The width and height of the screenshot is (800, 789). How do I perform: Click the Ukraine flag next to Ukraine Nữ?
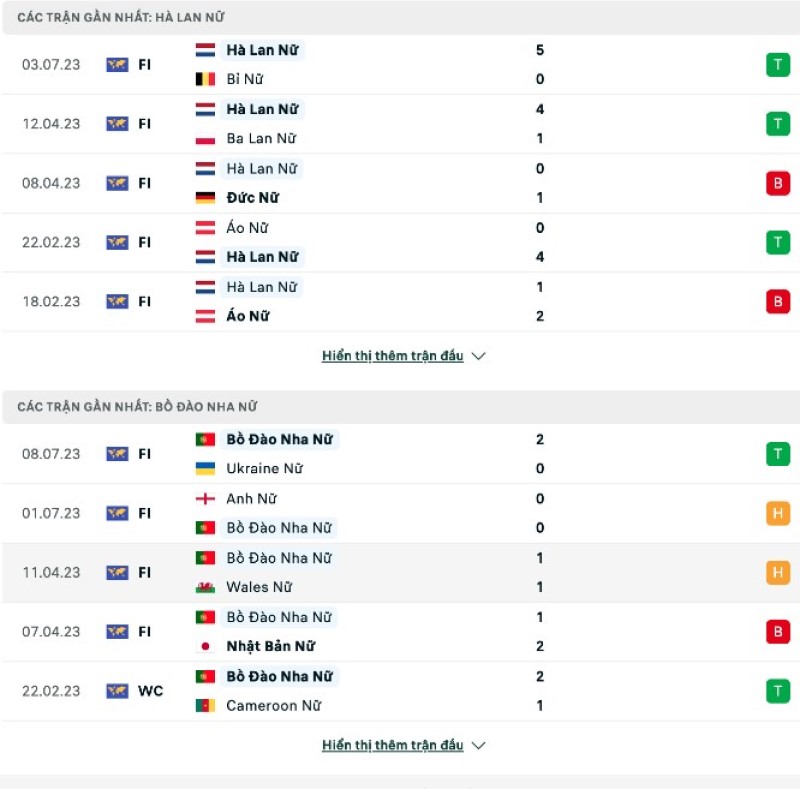(205, 469)
